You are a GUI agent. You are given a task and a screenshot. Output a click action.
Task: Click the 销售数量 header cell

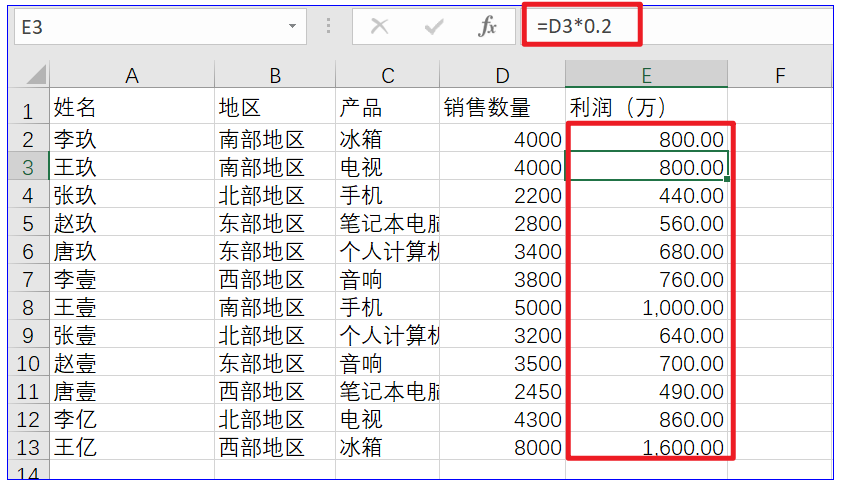[x=502, y=107]
